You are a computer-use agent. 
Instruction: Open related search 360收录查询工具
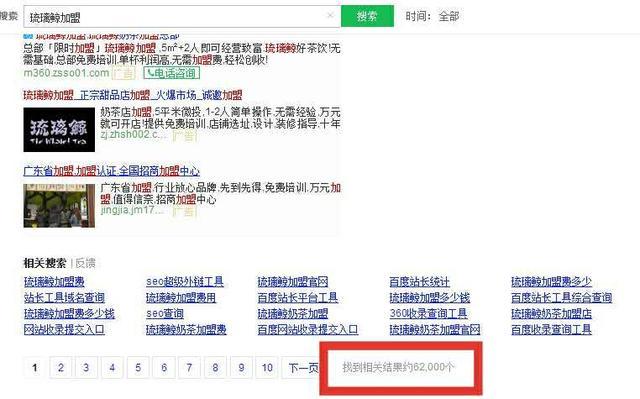click(428, 313)
